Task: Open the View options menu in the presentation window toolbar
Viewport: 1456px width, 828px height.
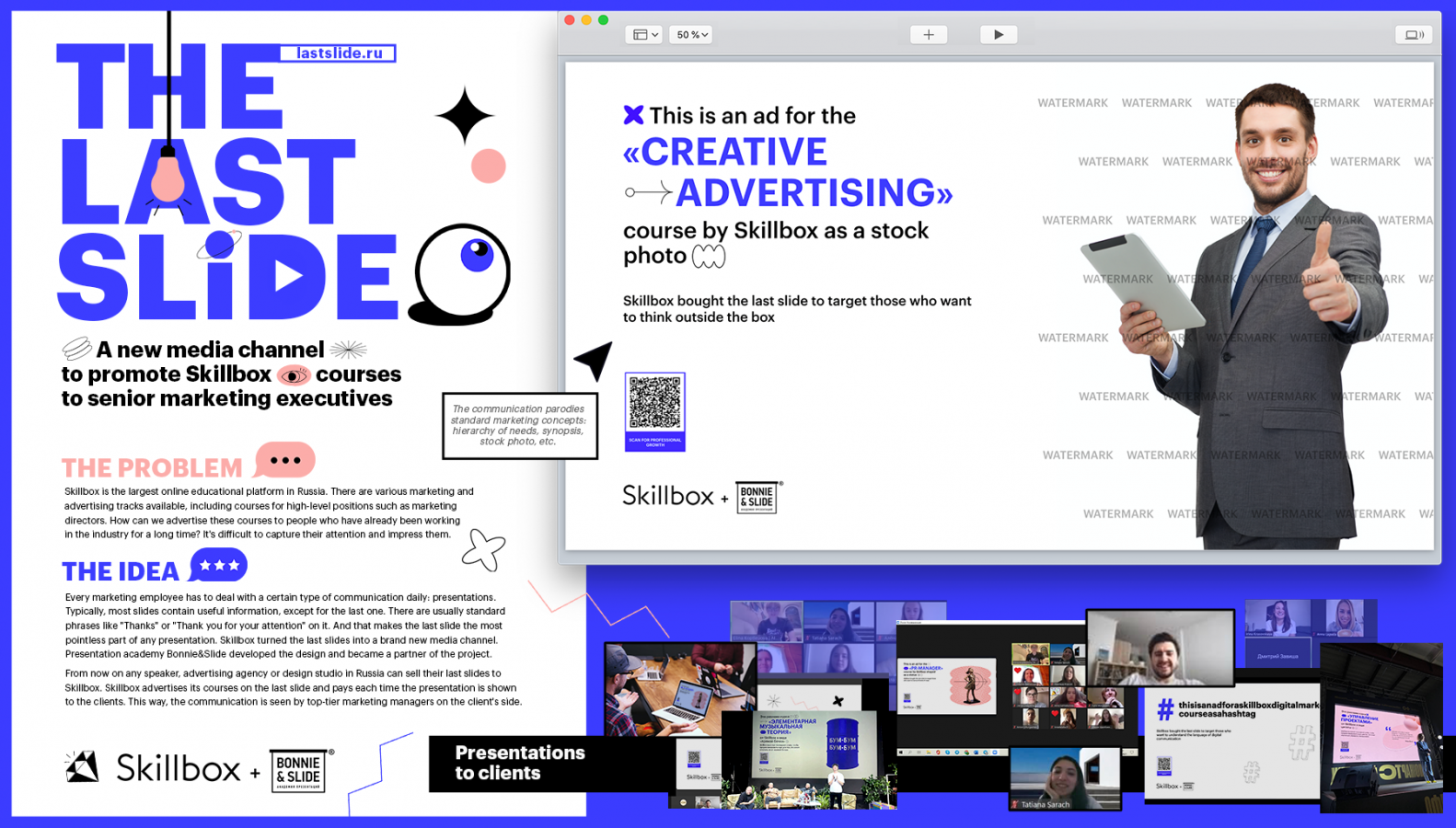Action: 643,35
